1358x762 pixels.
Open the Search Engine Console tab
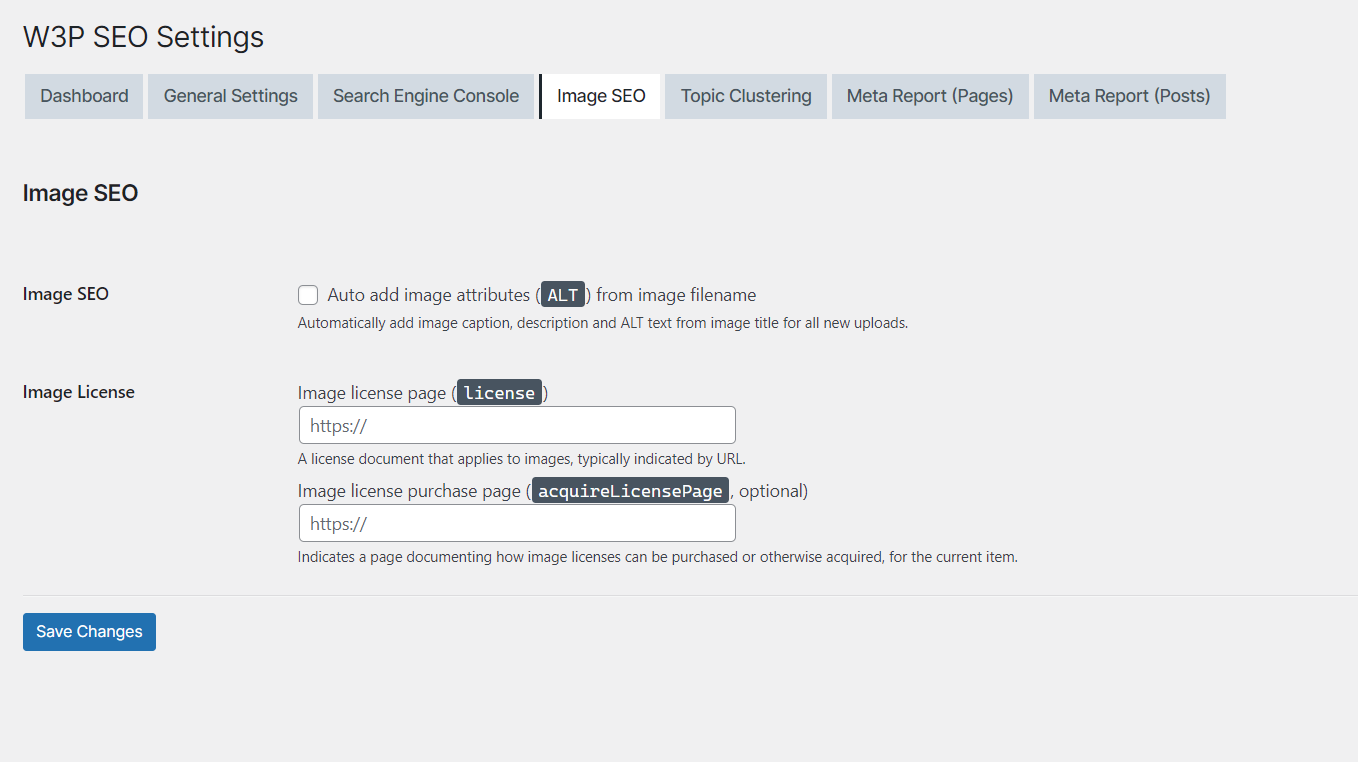[x=426, y=96]
